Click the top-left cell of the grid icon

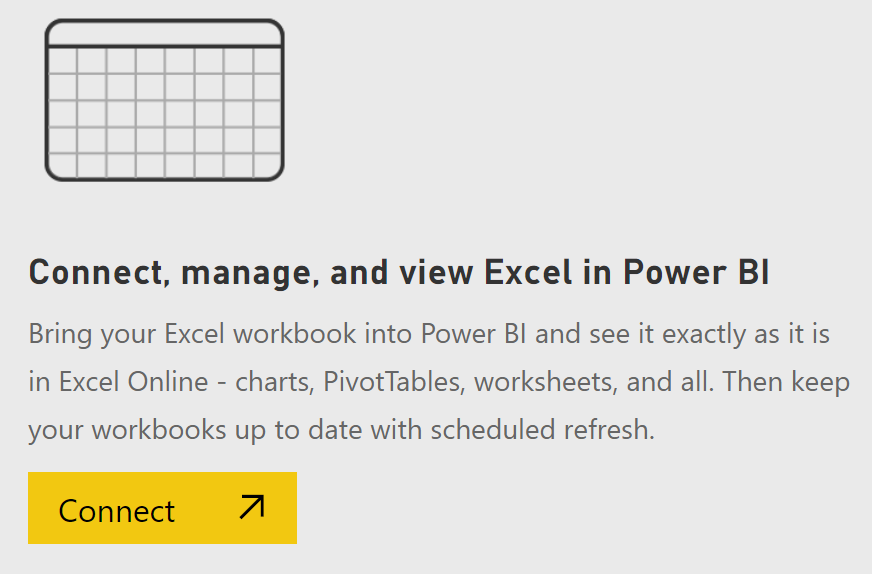(x=62, y=60)
